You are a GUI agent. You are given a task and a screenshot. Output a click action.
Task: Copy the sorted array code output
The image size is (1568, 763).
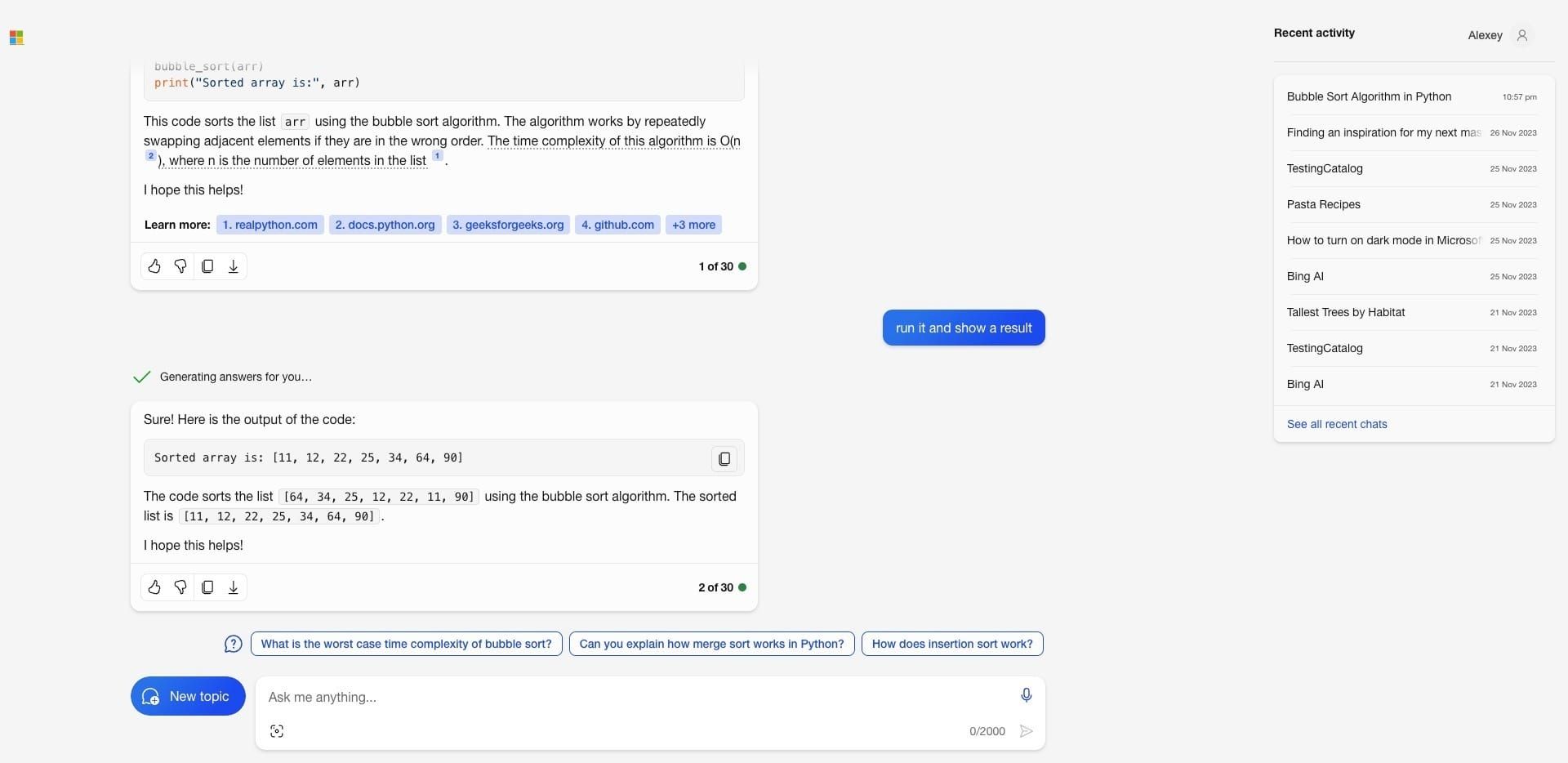pos(723,458)
